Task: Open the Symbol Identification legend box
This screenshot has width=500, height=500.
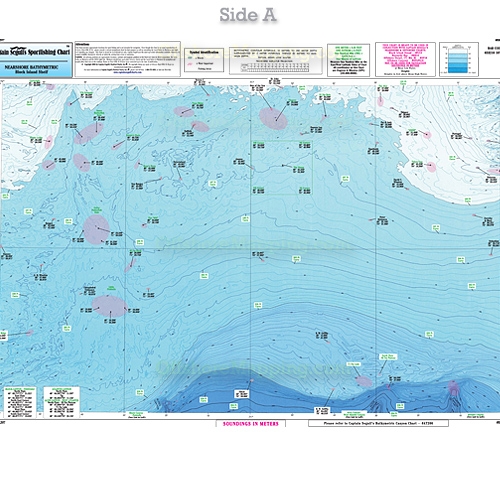Action: tap(204, 60)
